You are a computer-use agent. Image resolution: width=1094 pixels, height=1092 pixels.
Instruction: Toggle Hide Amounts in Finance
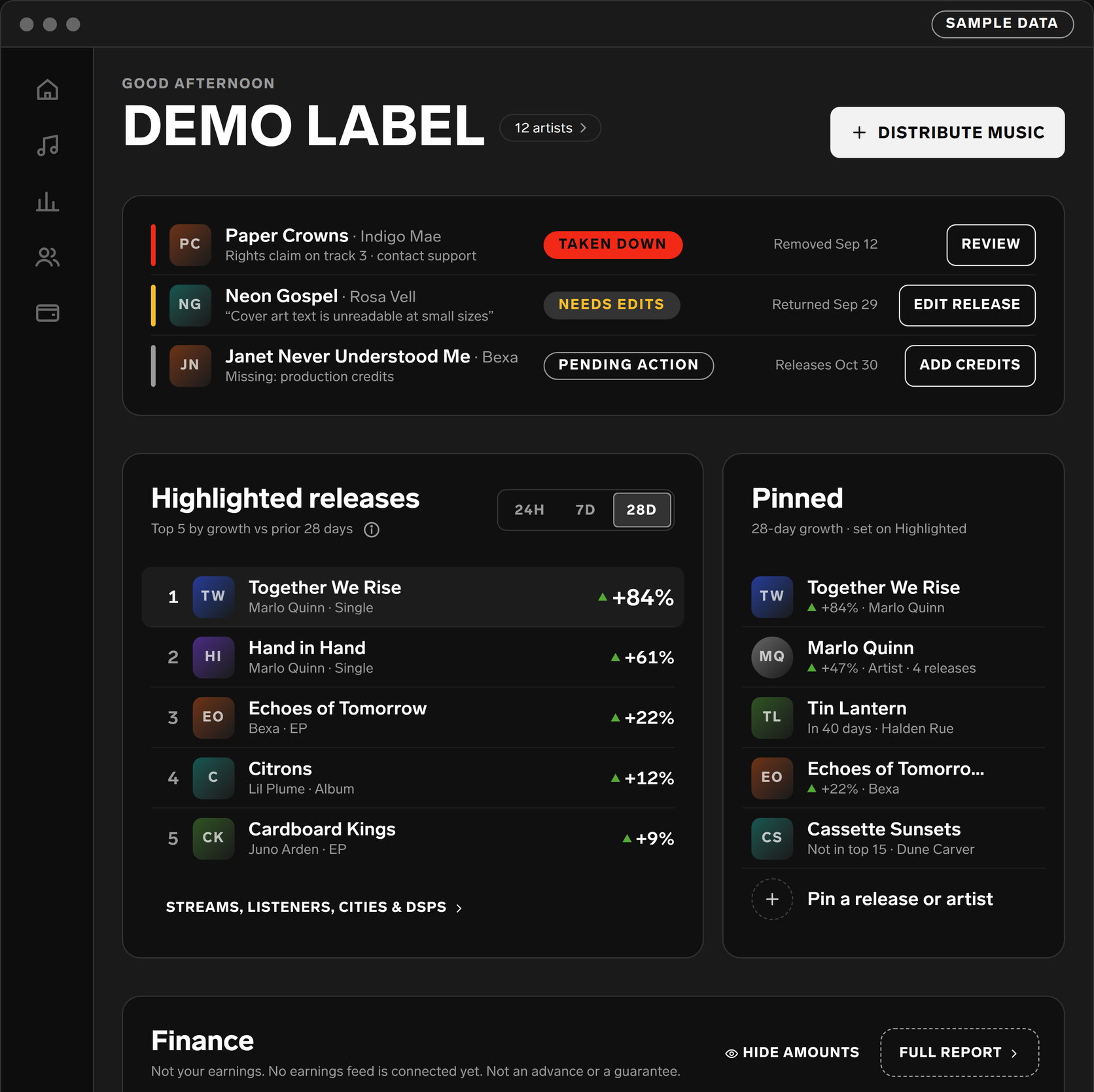(x=792, y=1053)
